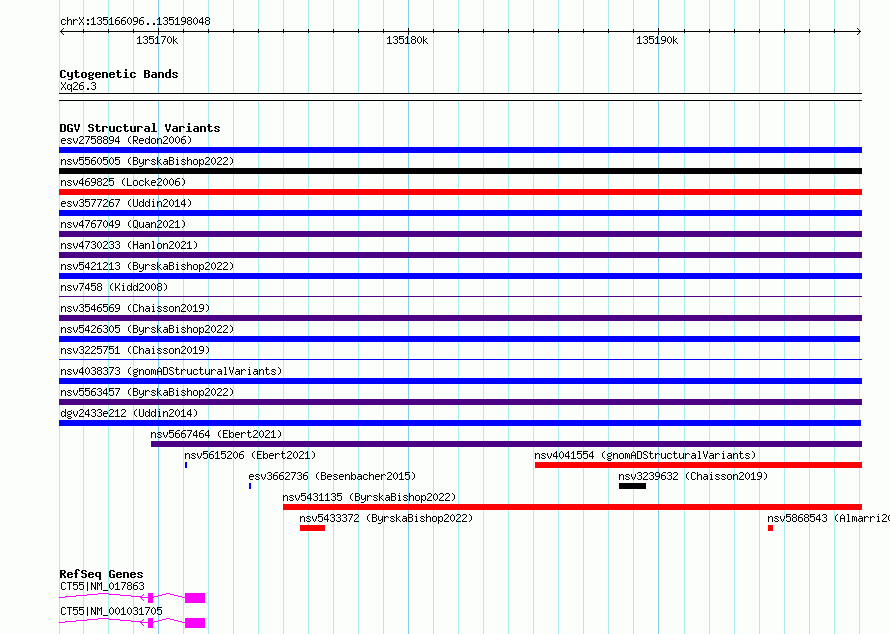Viewport: 890px width, 634px height.
Task: Click the red nsv4041554 gnomAD variant bar
Action: click(x=697, y=465)
